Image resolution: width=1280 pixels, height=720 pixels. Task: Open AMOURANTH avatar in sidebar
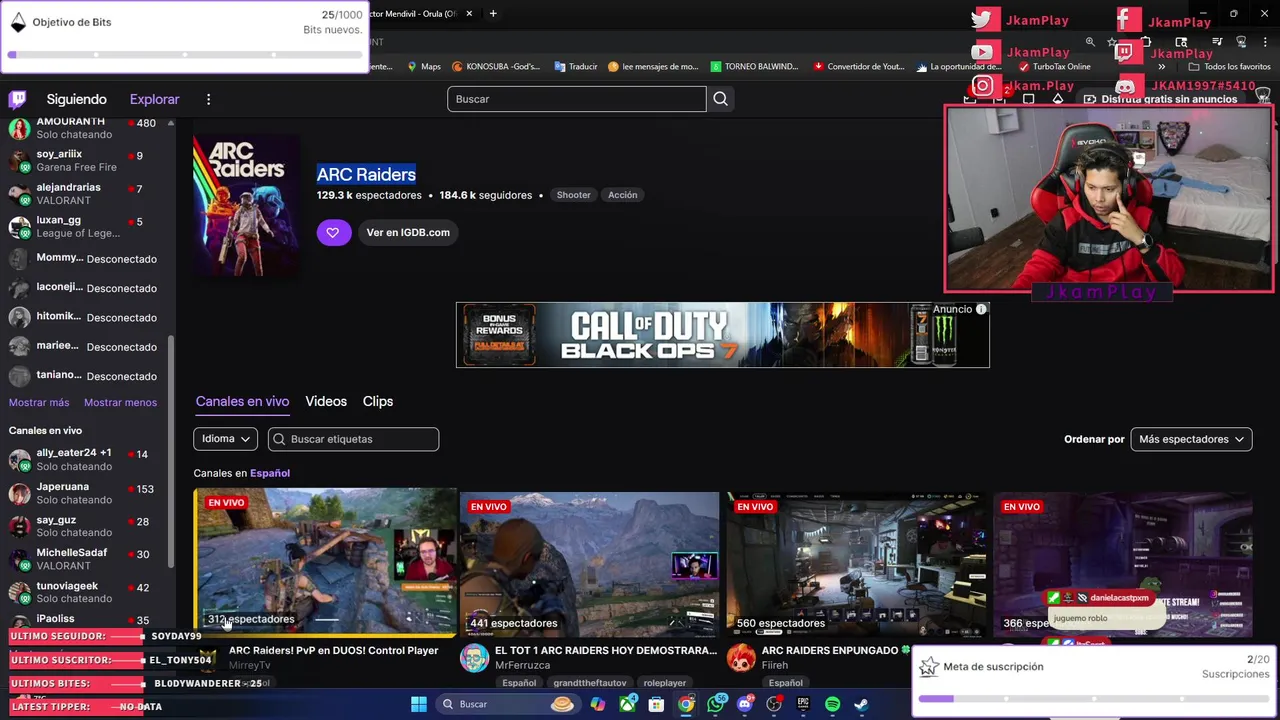tap(19, 128)
